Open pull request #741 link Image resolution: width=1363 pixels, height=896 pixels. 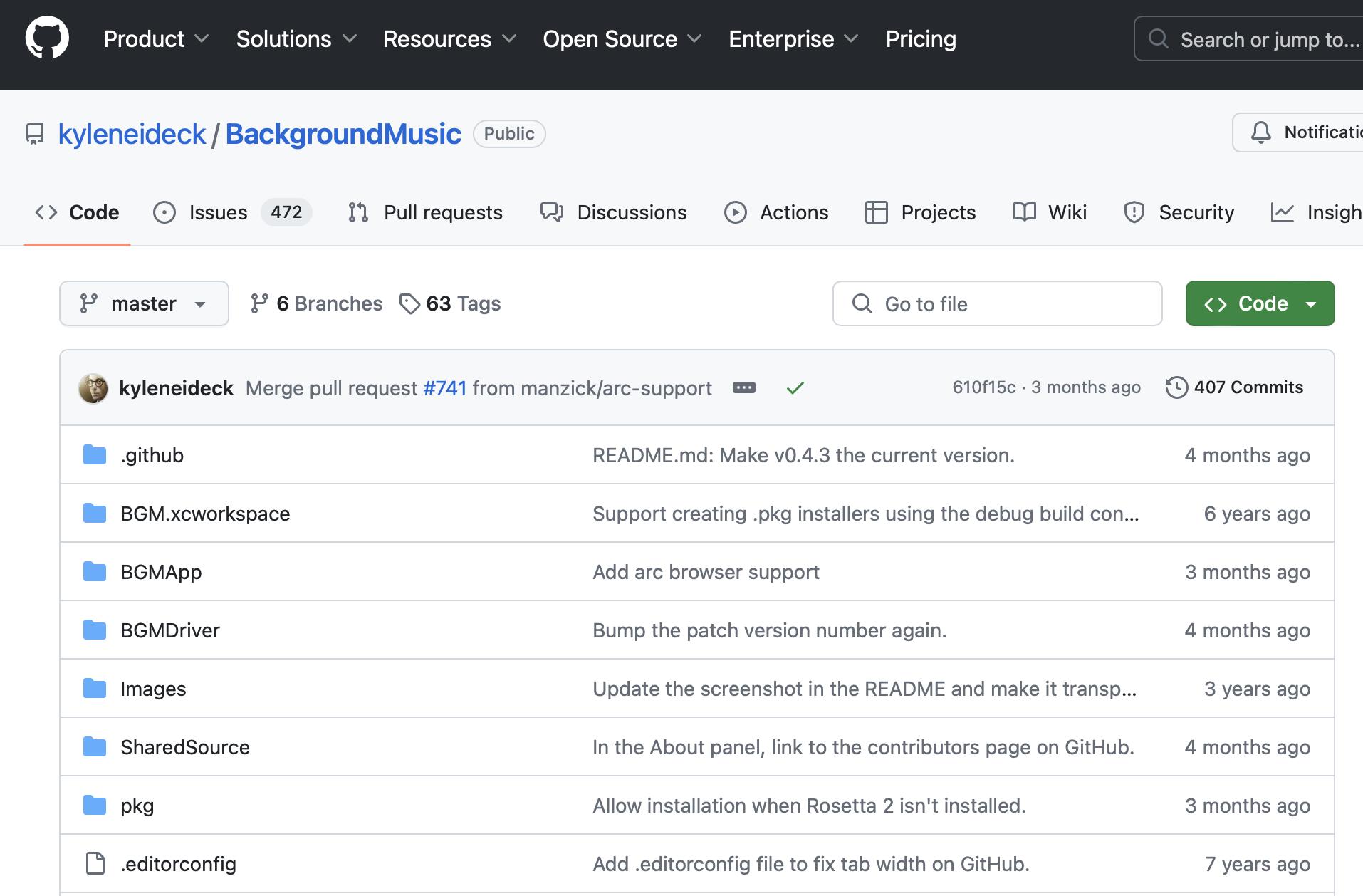[x=445, y=388]
